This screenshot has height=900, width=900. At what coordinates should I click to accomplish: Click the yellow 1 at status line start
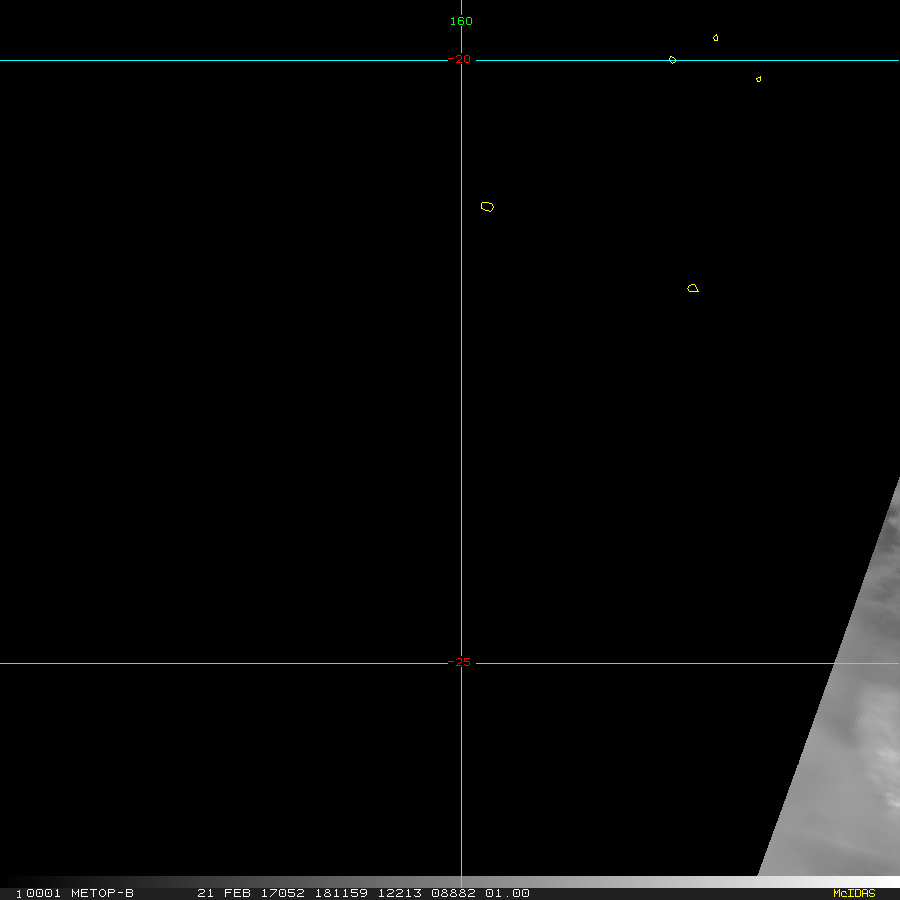(18, 894)
